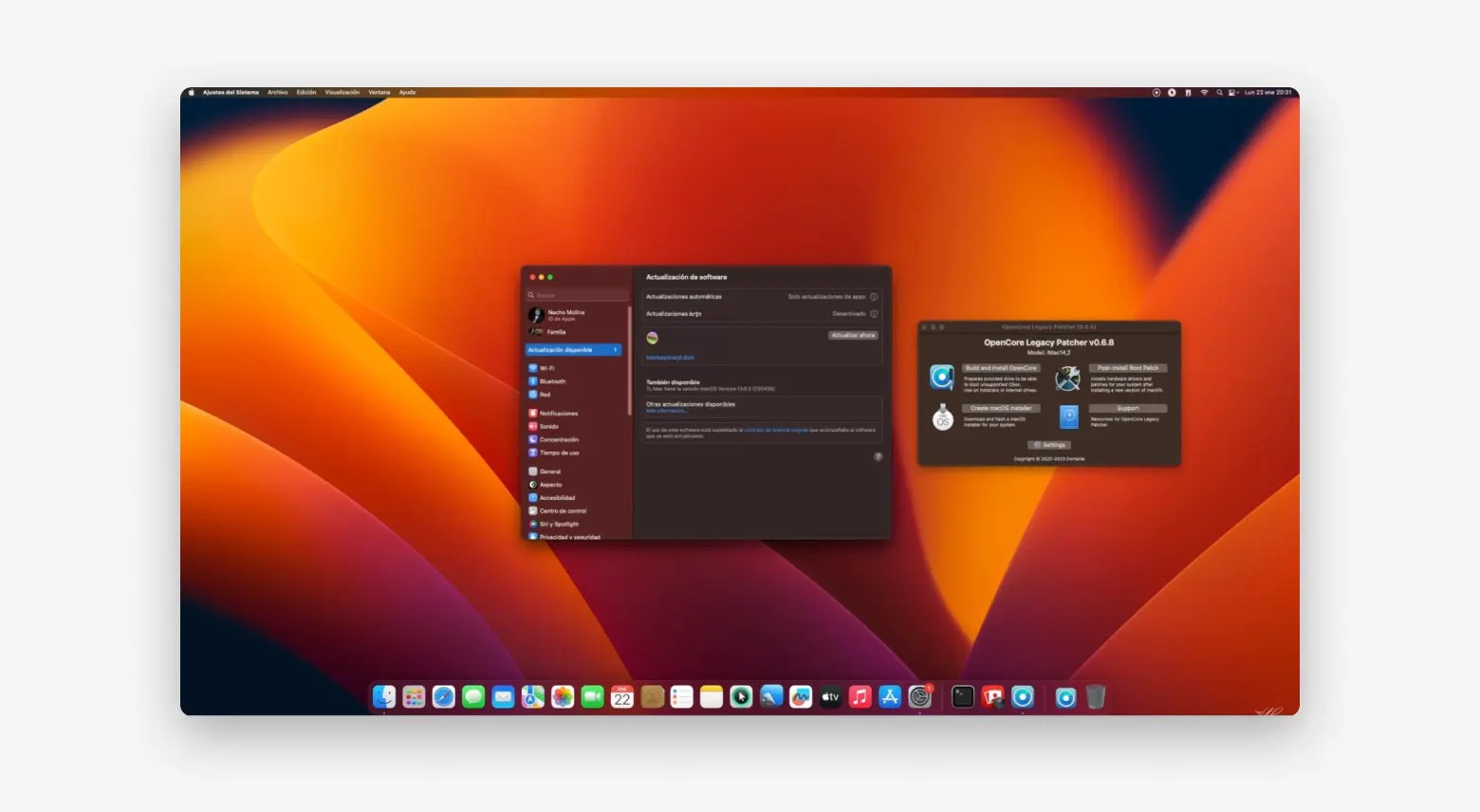
Task: Click the Sonido speaker icon in the sidebar
Action: (x=533, y=427)
